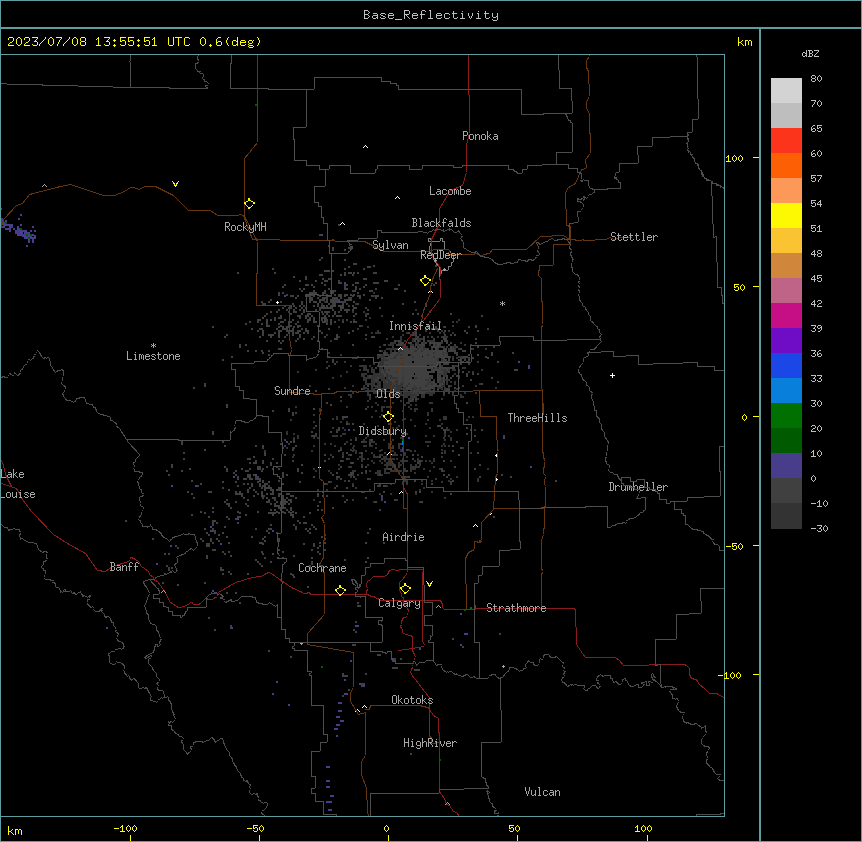This screenshot has width=862, height=842.
Task: Click the 0.6(deg) elevation label
Action: pyautogui.click(x=230, y=42)
